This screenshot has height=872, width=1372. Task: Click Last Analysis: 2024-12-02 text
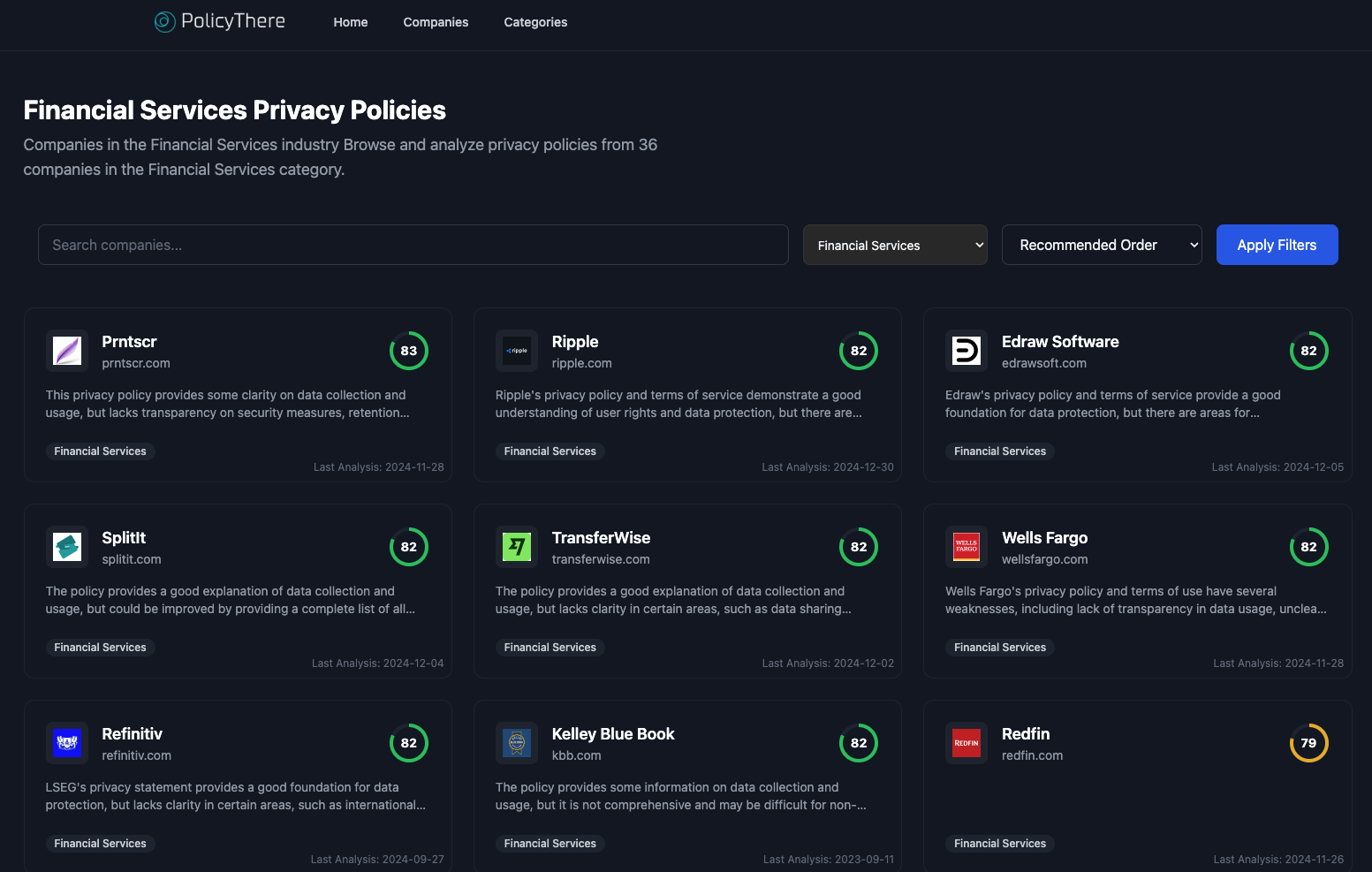(828, 663)
